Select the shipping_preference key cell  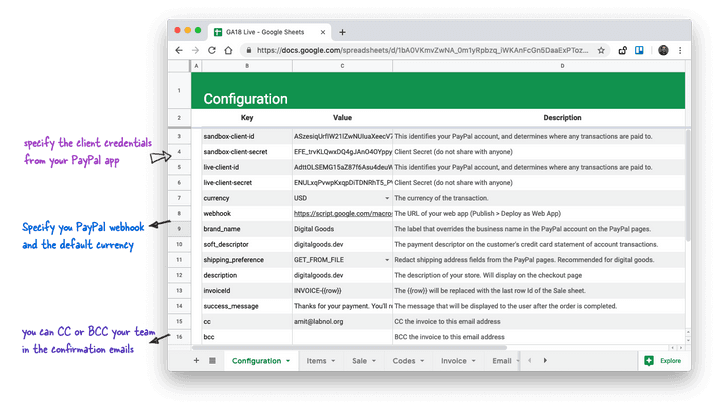(247, 260)
